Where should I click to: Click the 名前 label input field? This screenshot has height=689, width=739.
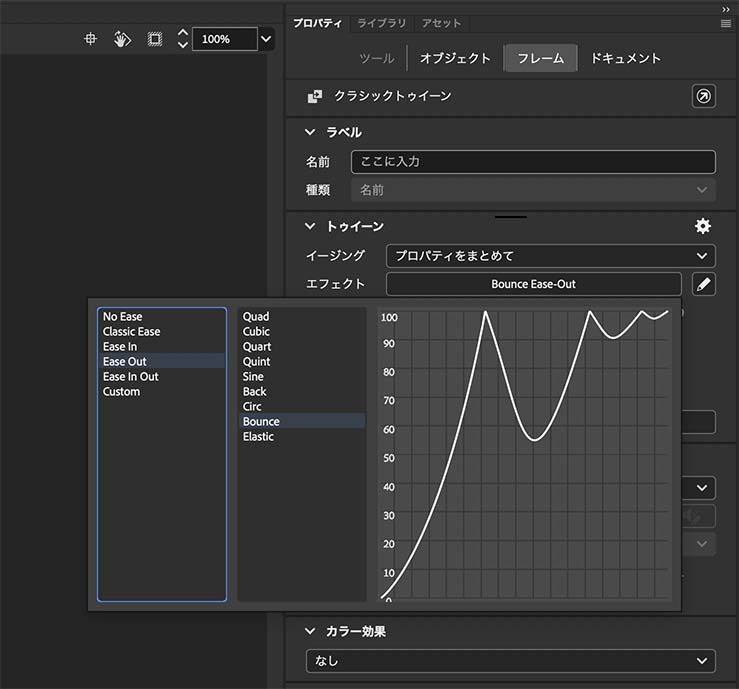pyautogui.click(x=533, y=162)
